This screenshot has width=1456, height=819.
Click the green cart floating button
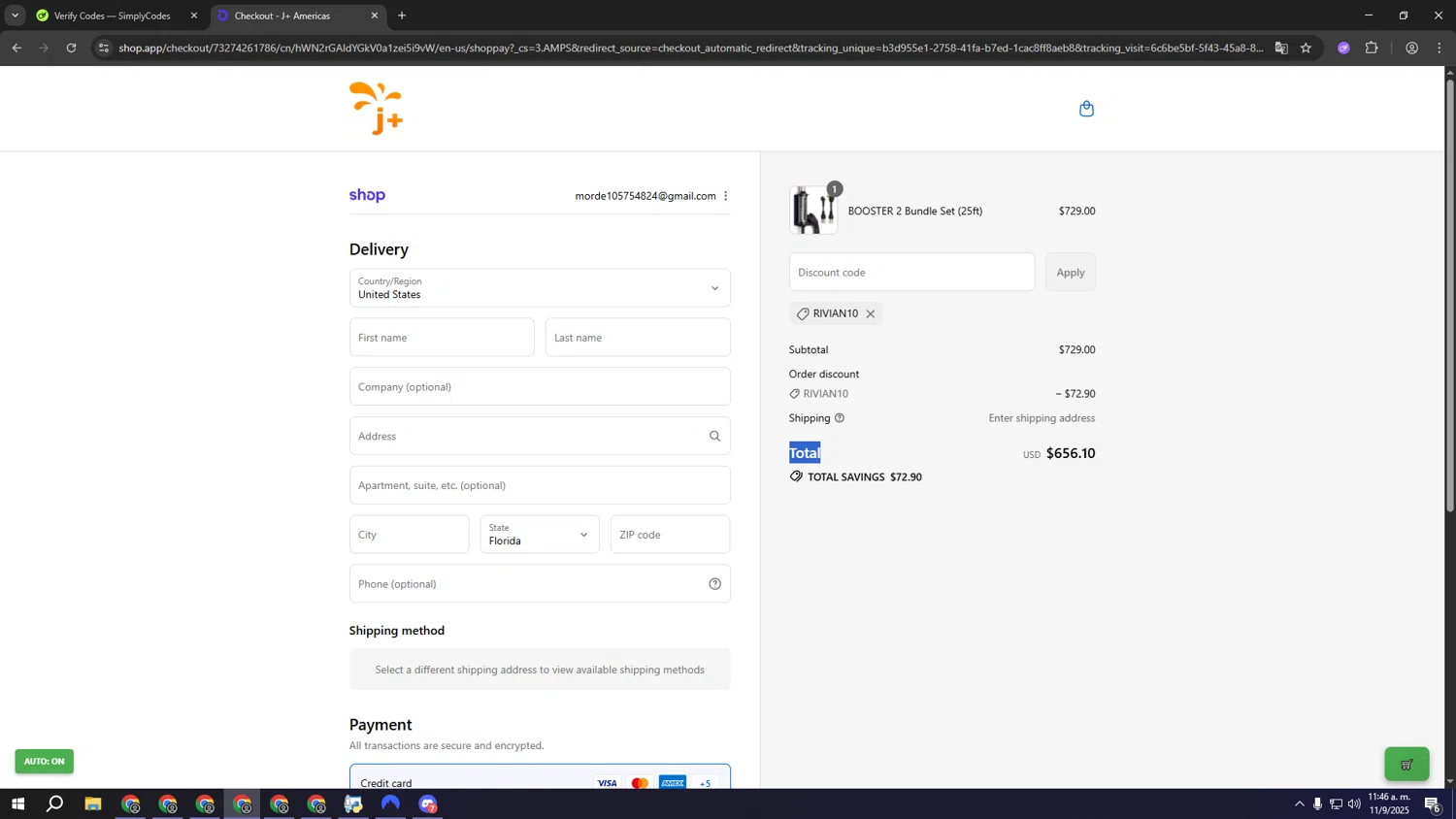pos(1406,764)
